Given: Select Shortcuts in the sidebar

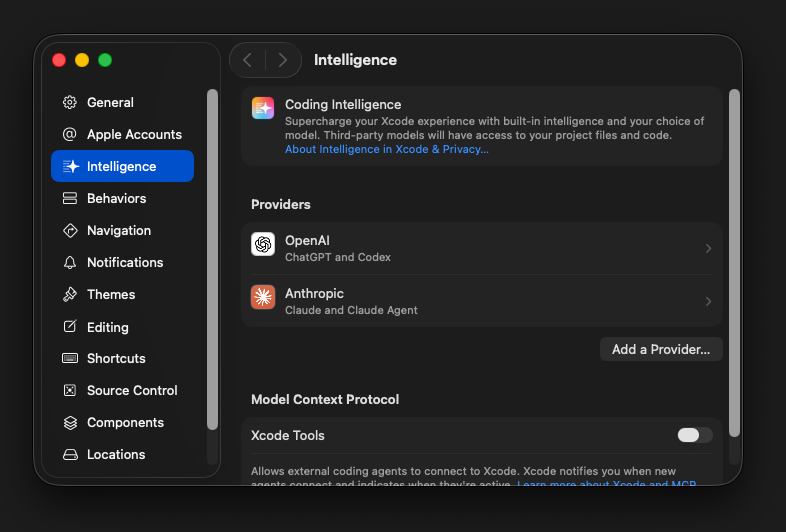Looking at the screenshot, I should tap(122, 359).
